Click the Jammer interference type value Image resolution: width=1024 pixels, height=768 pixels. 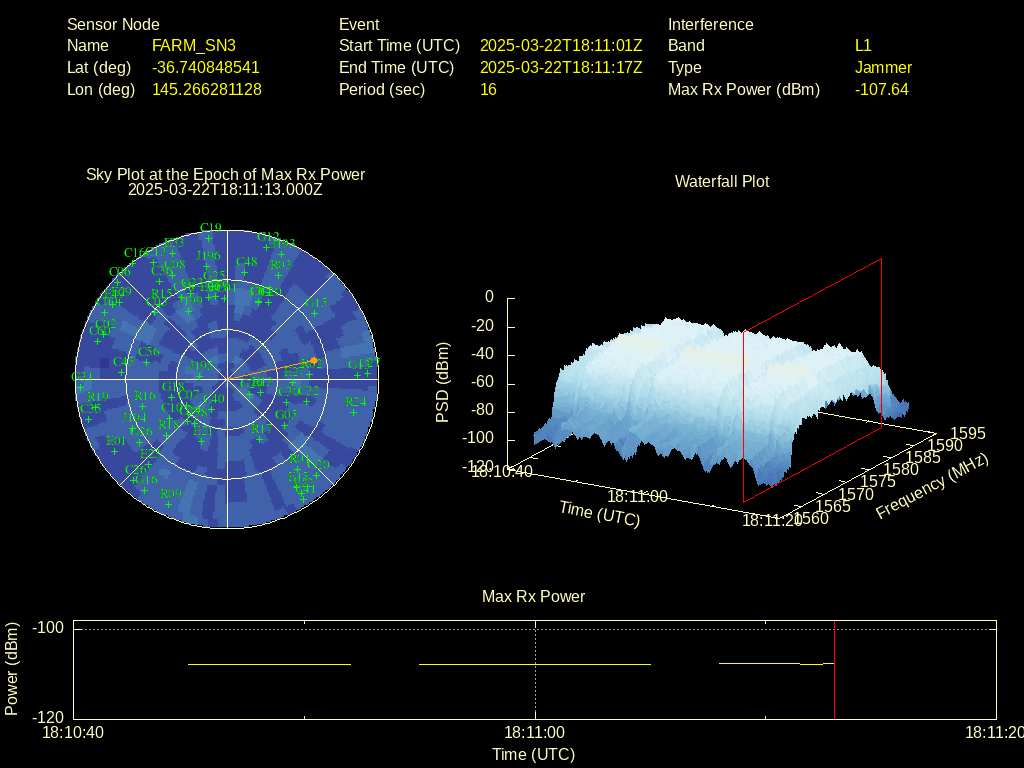[883, 67]
